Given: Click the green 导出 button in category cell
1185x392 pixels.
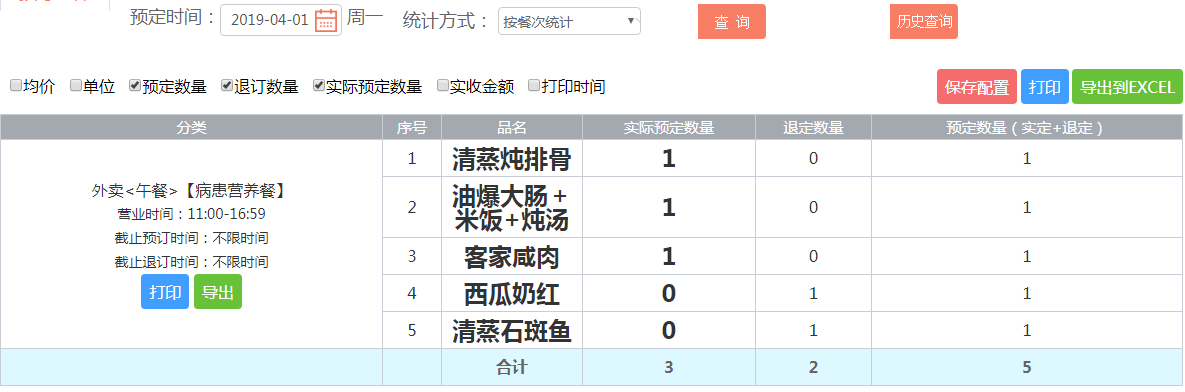Looking at the screenshot, I should pos(218,292).
